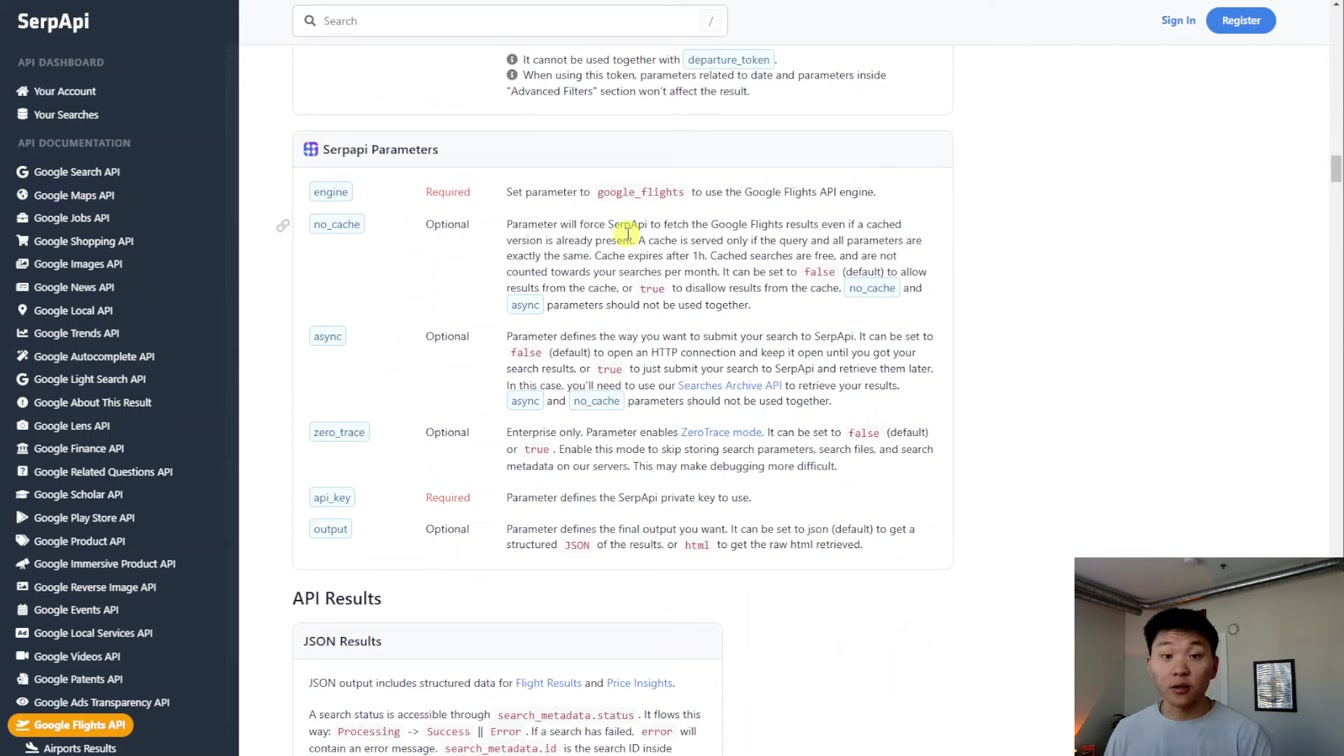Click the search_metadata.status code text
The image size is (1344, 756).
point(565,715)
